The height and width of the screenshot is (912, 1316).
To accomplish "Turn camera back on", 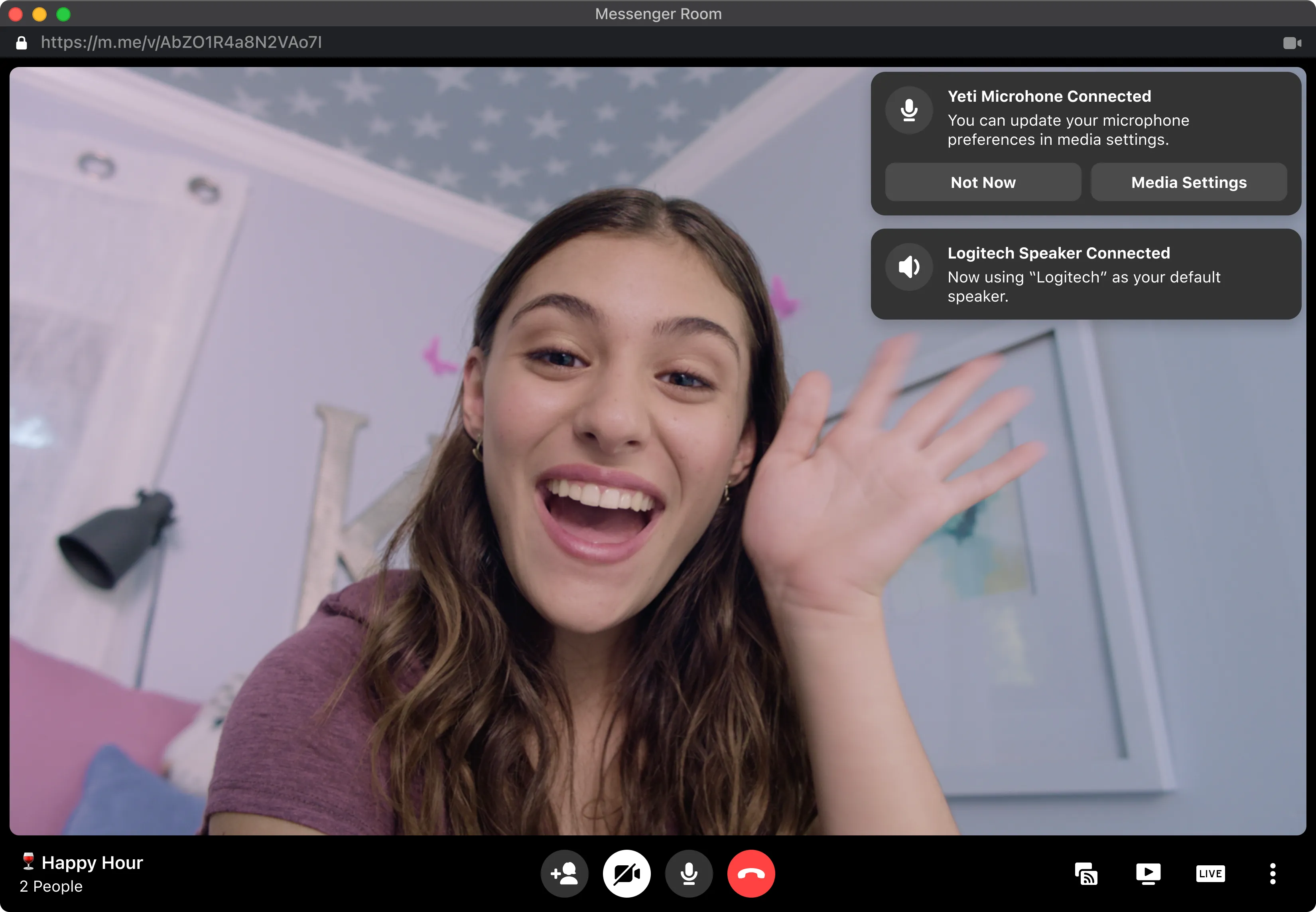I will 626,873.
